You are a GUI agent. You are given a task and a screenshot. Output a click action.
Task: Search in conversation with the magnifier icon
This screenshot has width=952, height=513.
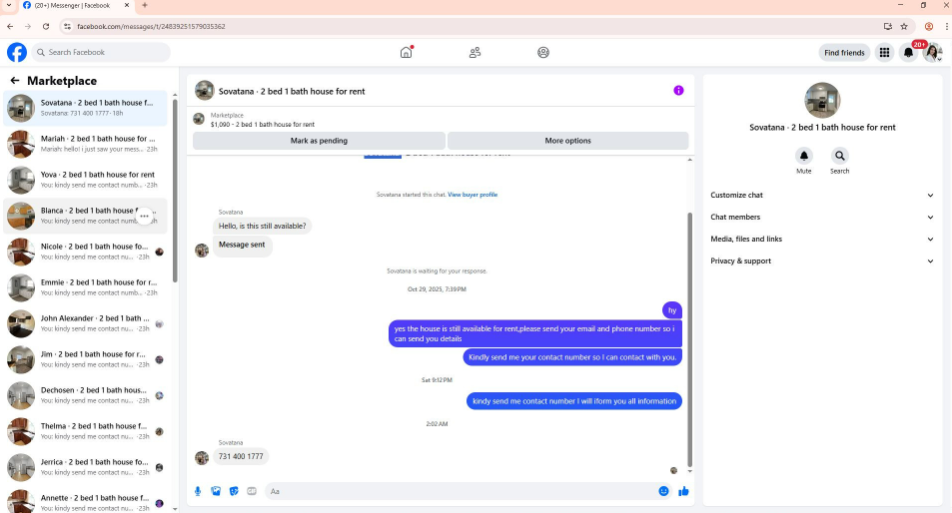point(840,156)
